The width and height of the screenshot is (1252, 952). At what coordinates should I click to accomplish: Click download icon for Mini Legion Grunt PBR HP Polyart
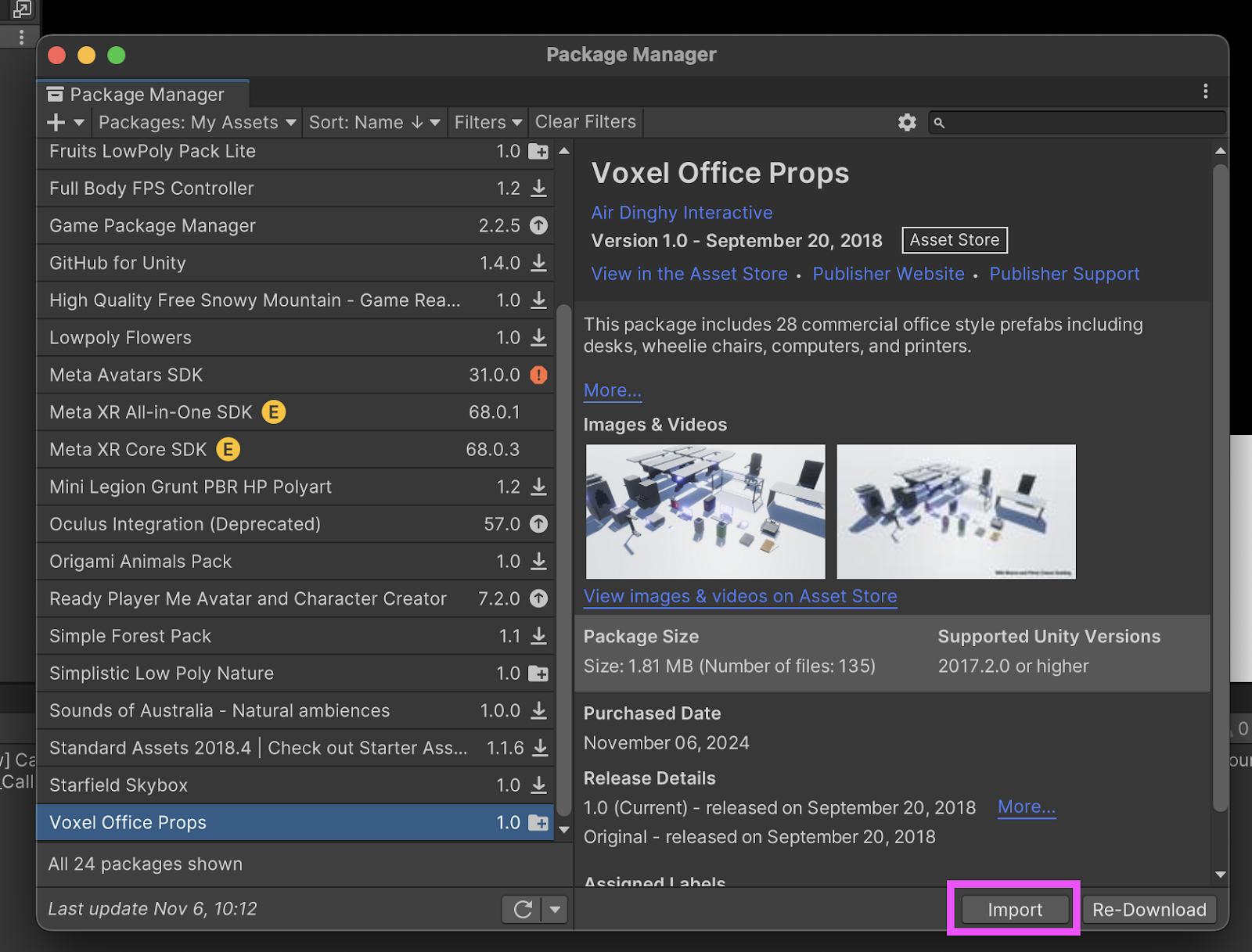point(539,487)
